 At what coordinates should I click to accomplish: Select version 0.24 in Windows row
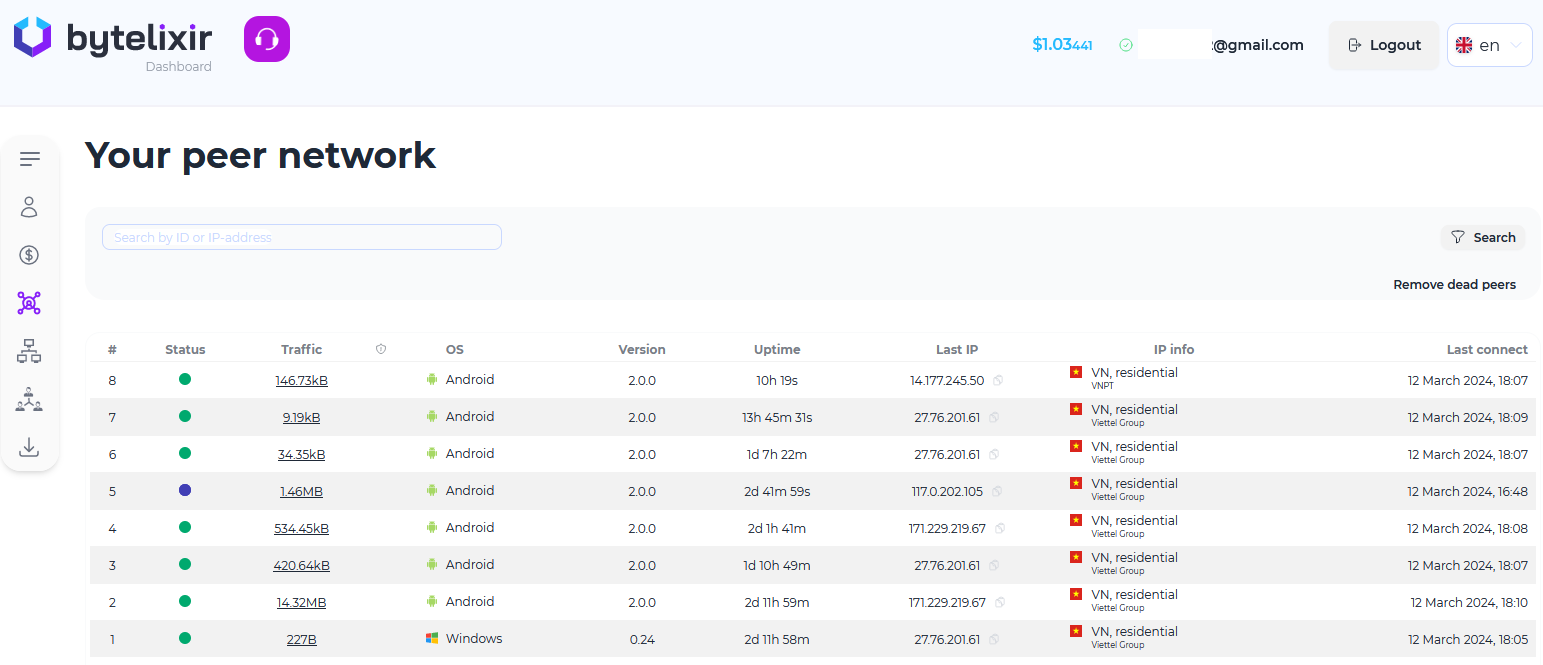point(642,640)
